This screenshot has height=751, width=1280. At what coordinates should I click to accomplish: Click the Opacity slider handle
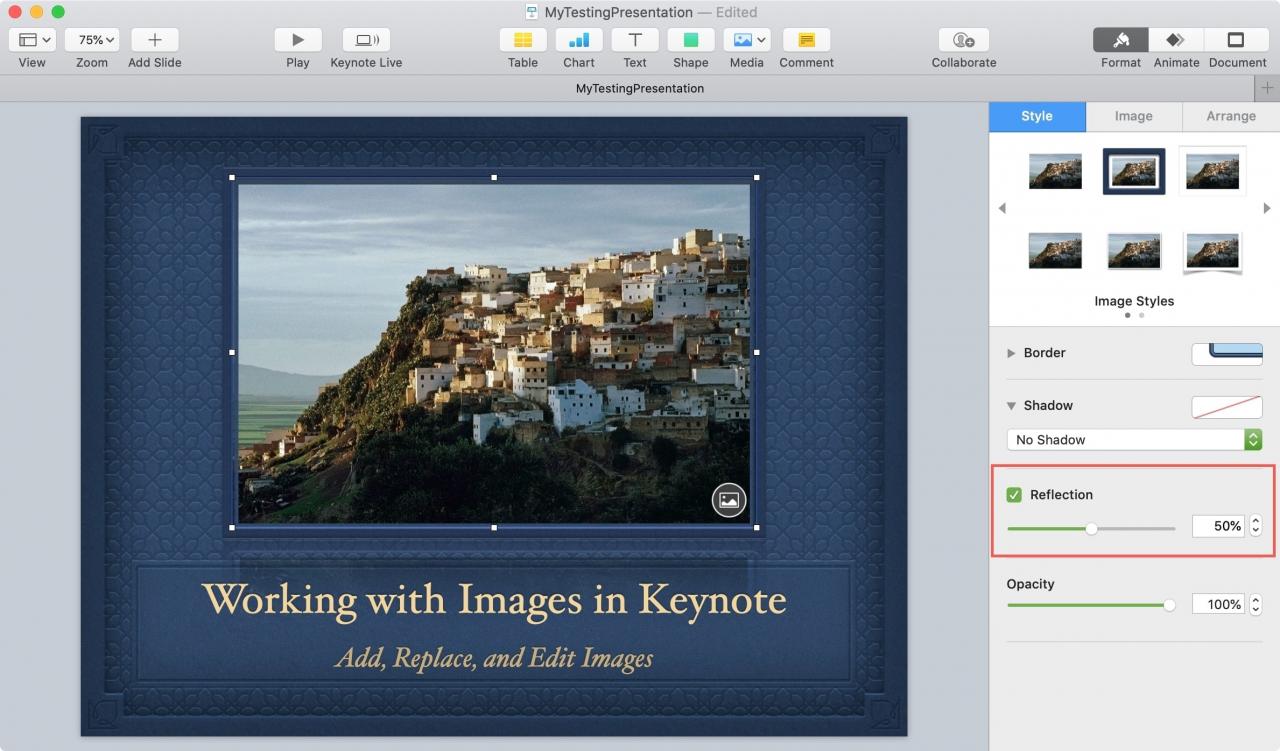[x=1169, y=605]
